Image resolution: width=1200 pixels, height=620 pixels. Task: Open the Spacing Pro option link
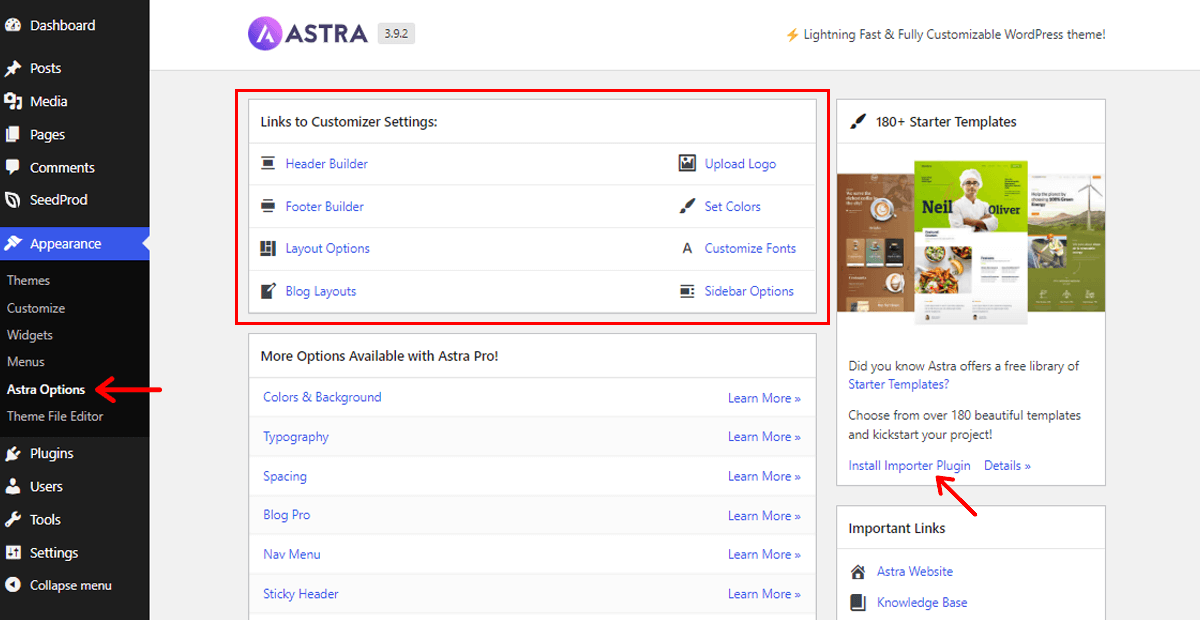[285, 476]
